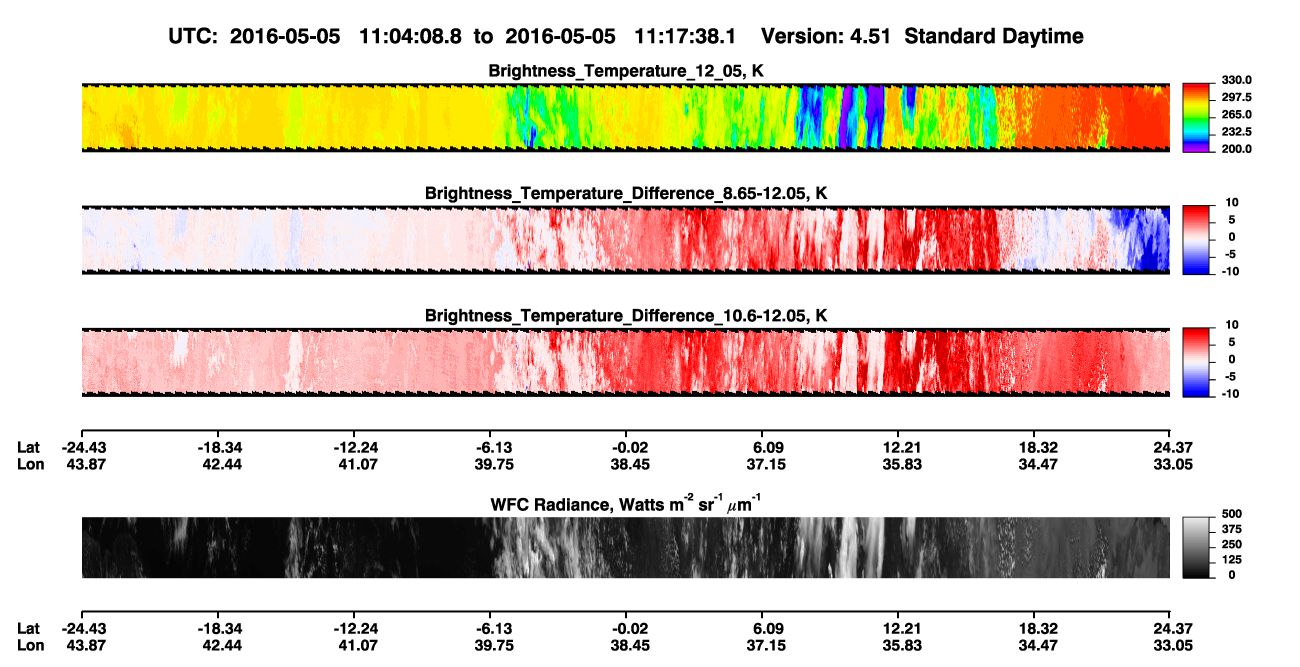1300x667 pixels.
Task: Click latitude -24.43 below the WFC Radiance panel
Action: coord(84,628)
